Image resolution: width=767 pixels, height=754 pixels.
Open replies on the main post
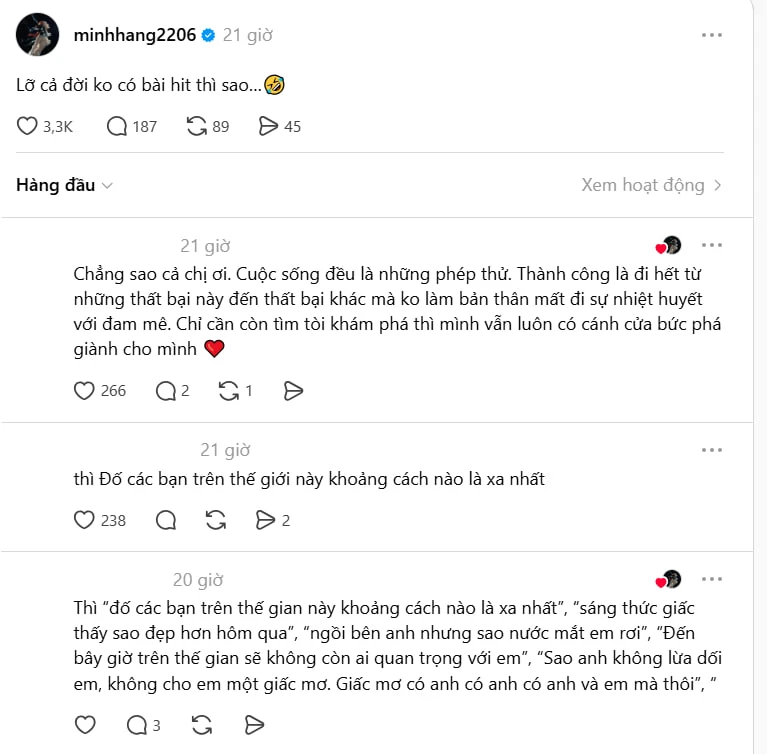(117, 126)
